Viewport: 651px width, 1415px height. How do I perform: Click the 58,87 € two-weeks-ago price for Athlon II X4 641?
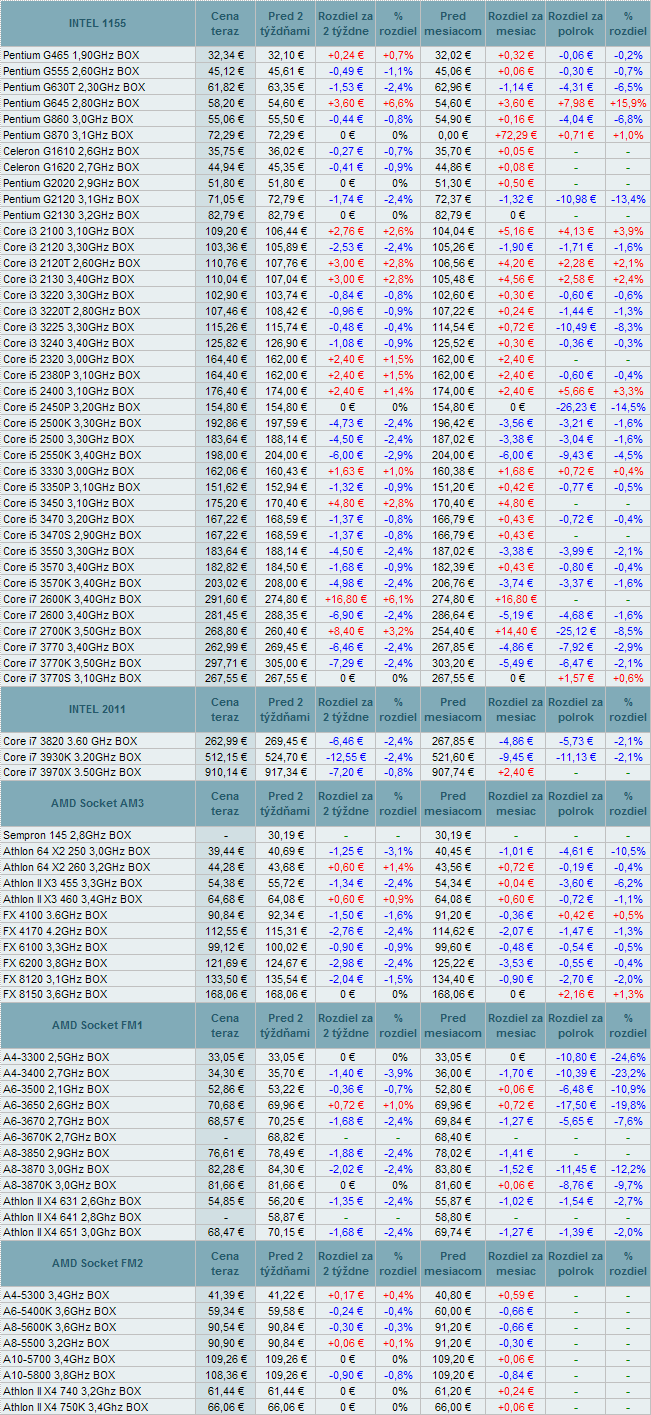tap(283, 1216)
